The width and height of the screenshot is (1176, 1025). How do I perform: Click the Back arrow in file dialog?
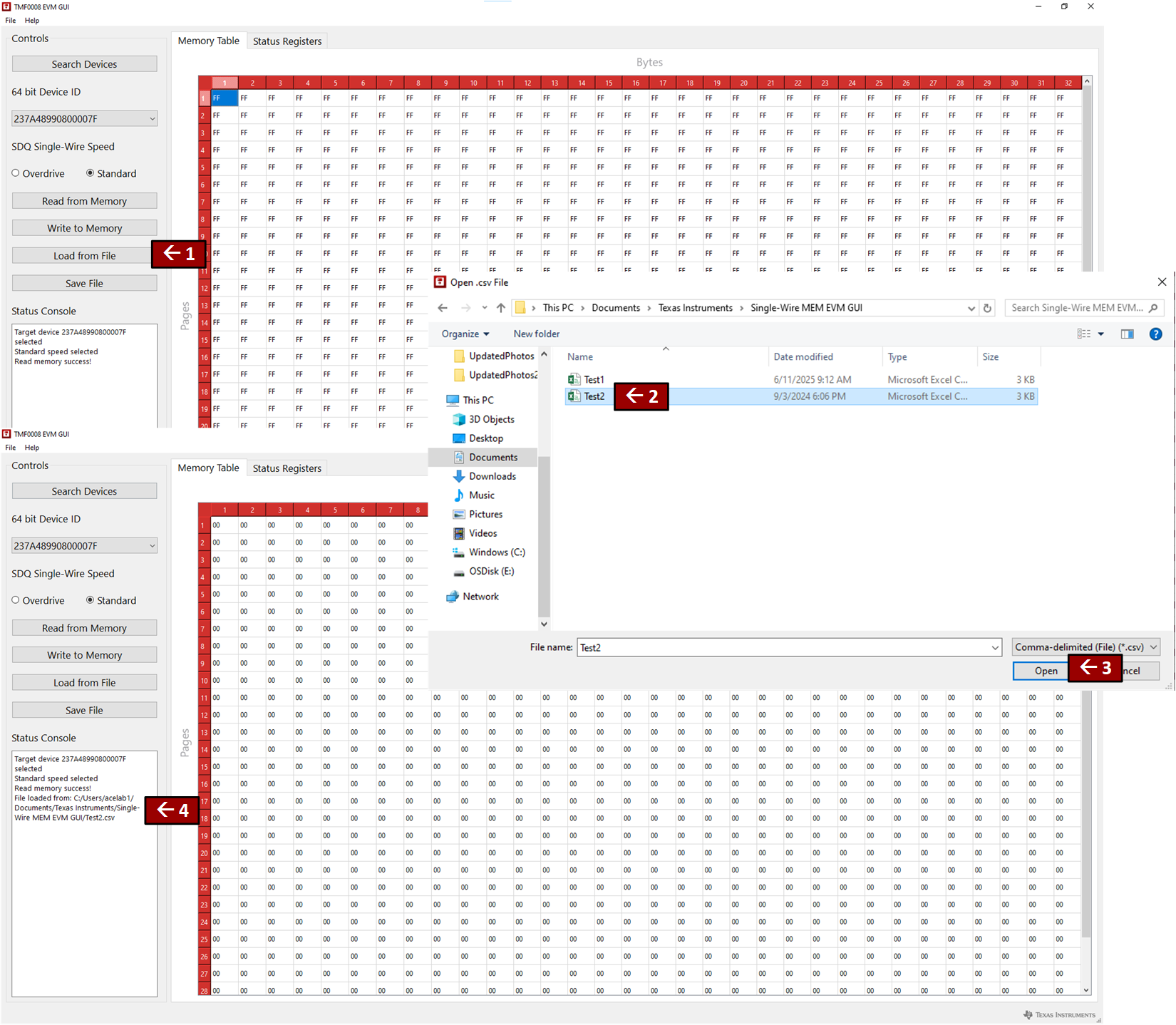[443, 308]
